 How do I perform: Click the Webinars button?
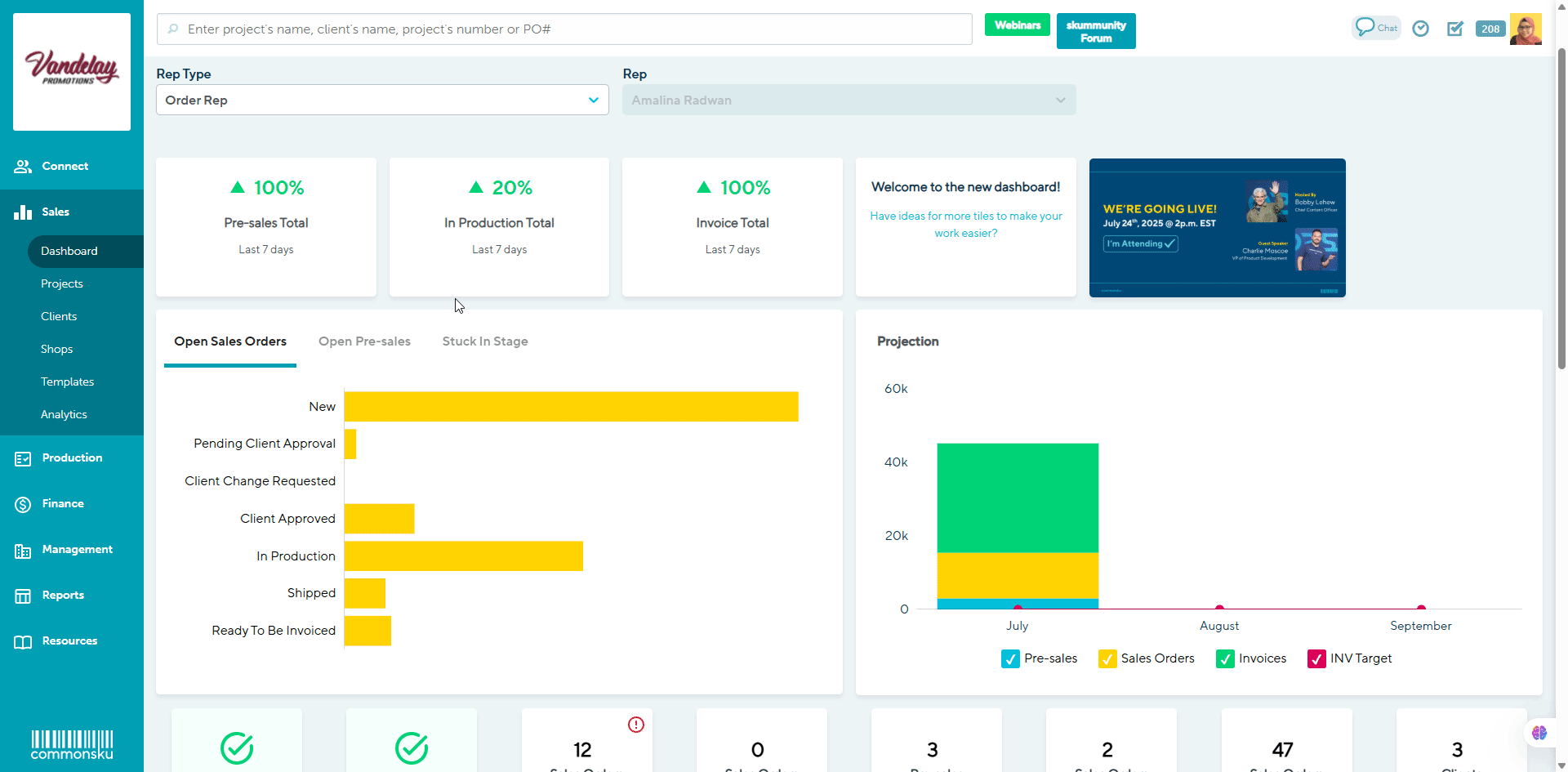coord(1017,25)
